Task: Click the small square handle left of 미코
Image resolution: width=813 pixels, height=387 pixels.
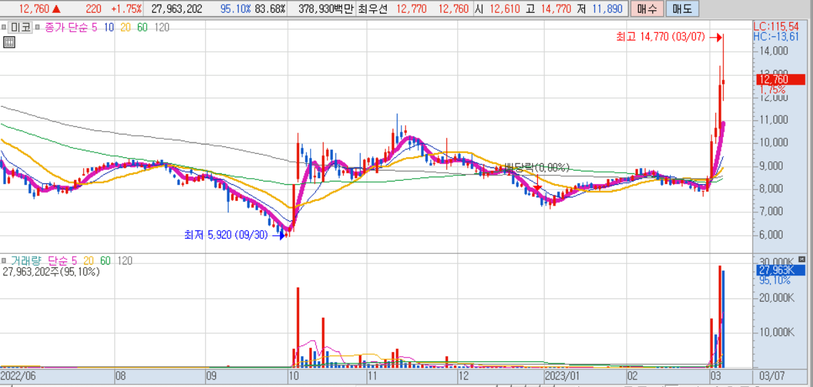Action: [3, 27]
